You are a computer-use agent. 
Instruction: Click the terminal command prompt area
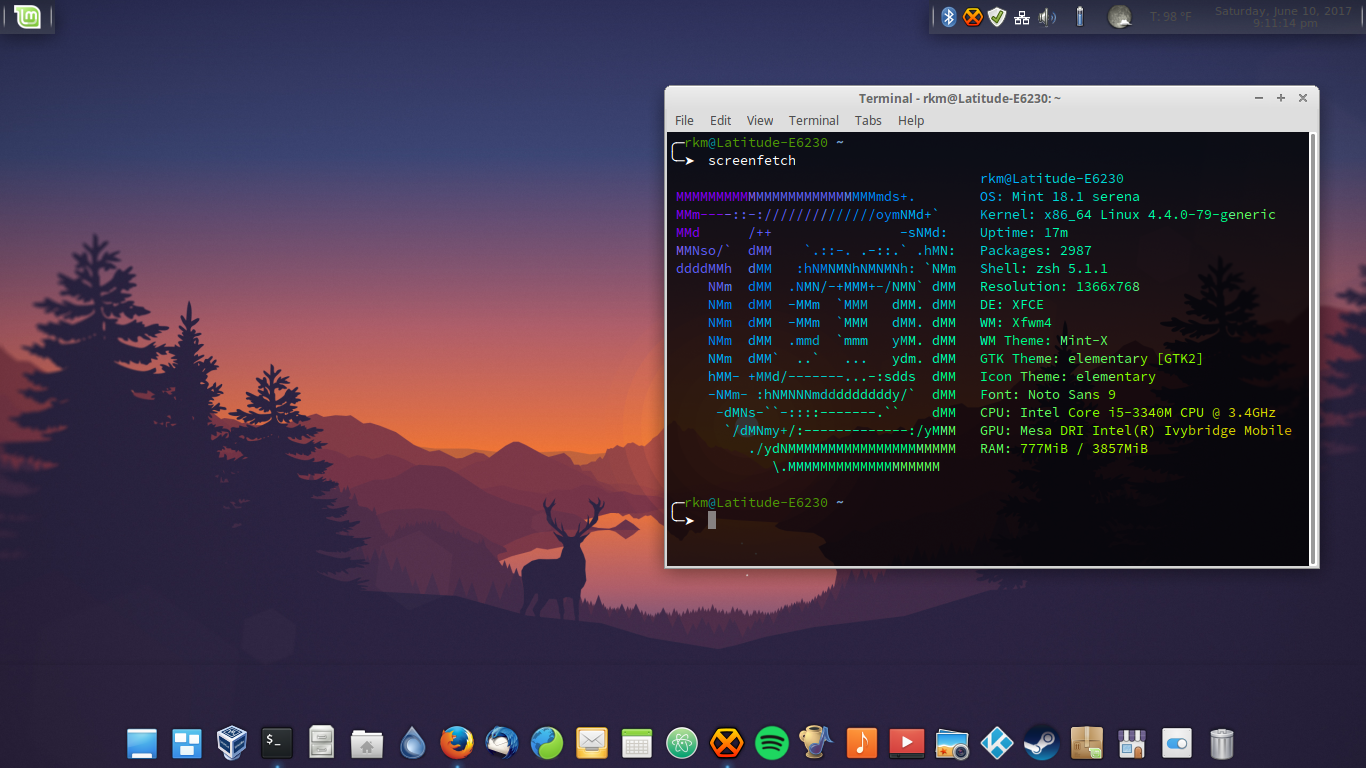[988, 519]
